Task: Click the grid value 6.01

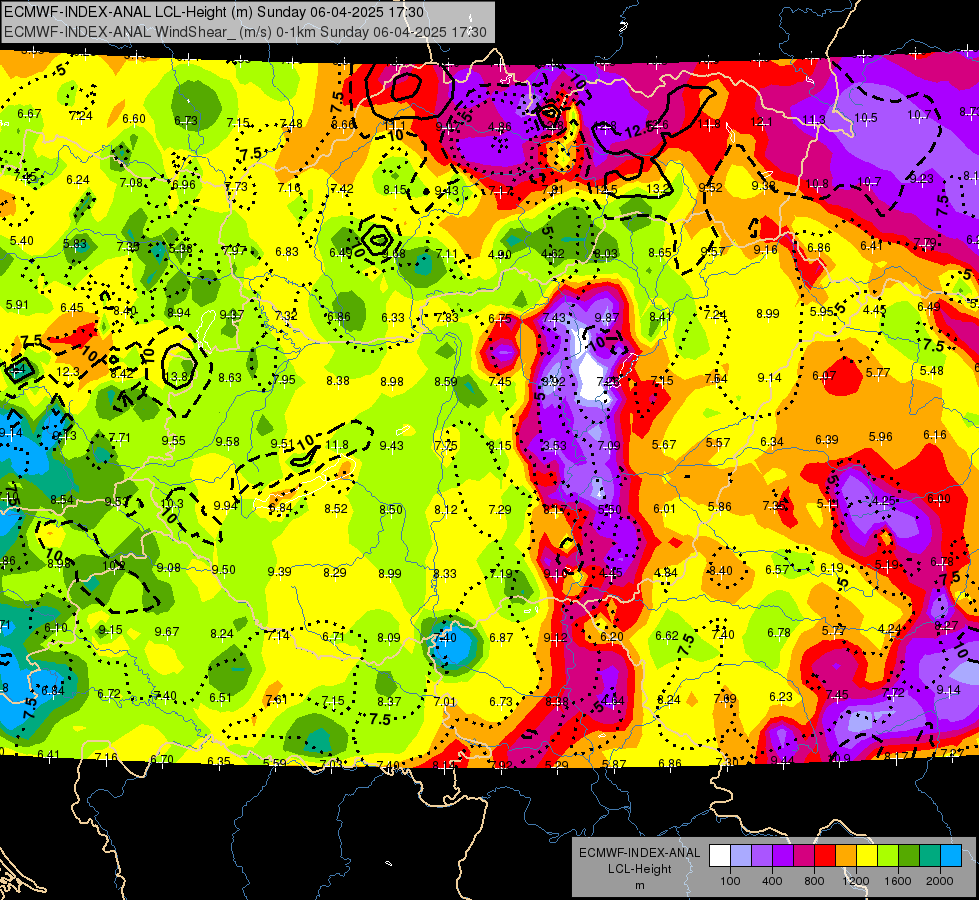Action: pyautogui.click(x=664, y=508)
